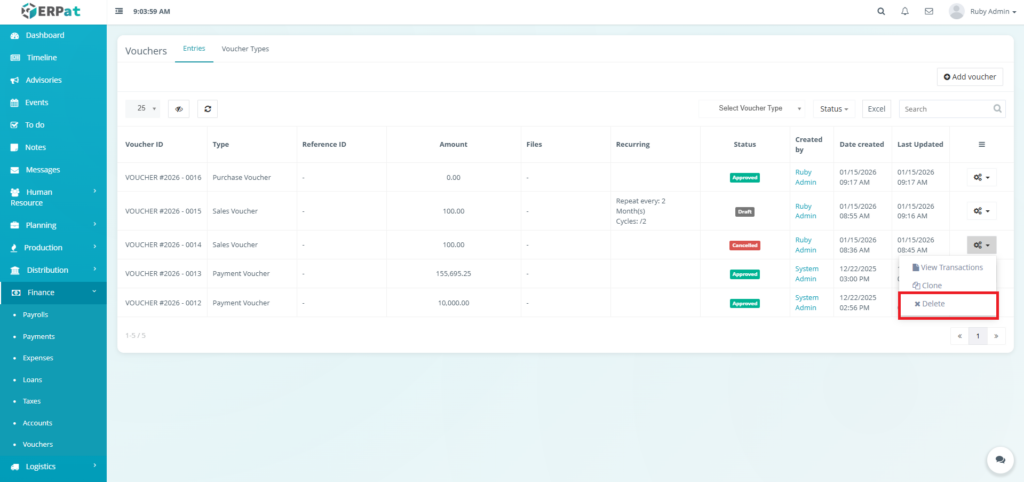Click the Ruby Admin avatar picture
The width and height of the screenshot is (1024, 482).
[956, 11]
